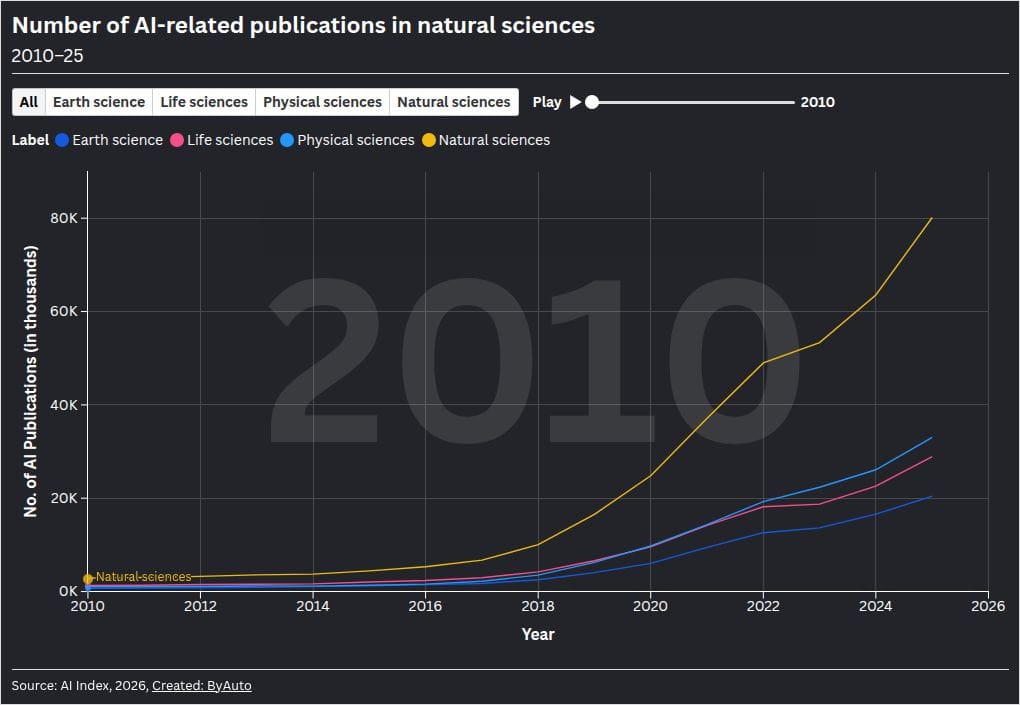1020x705 pixels.
Task: Click the Play triangle icon
Action: [x=575, y=102]
